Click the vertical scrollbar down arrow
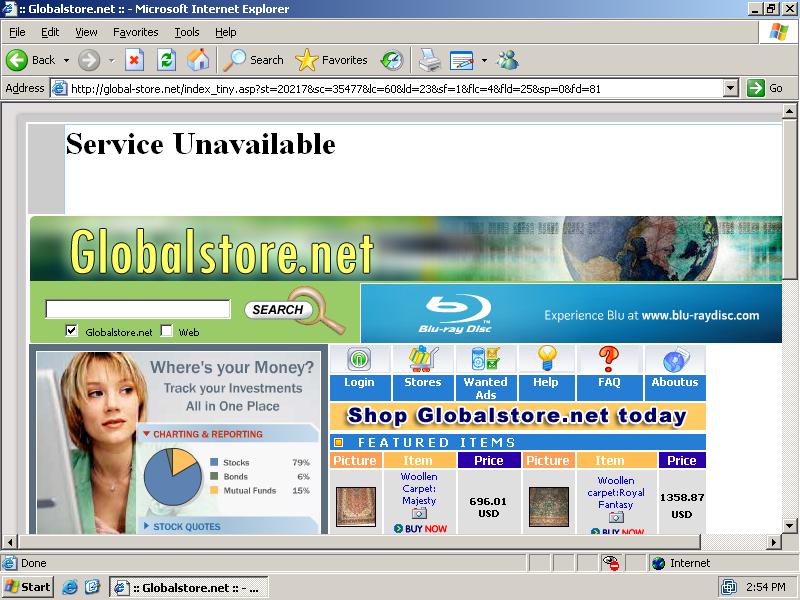Screen dimensions: 800x600 click(x=789, y=526)
